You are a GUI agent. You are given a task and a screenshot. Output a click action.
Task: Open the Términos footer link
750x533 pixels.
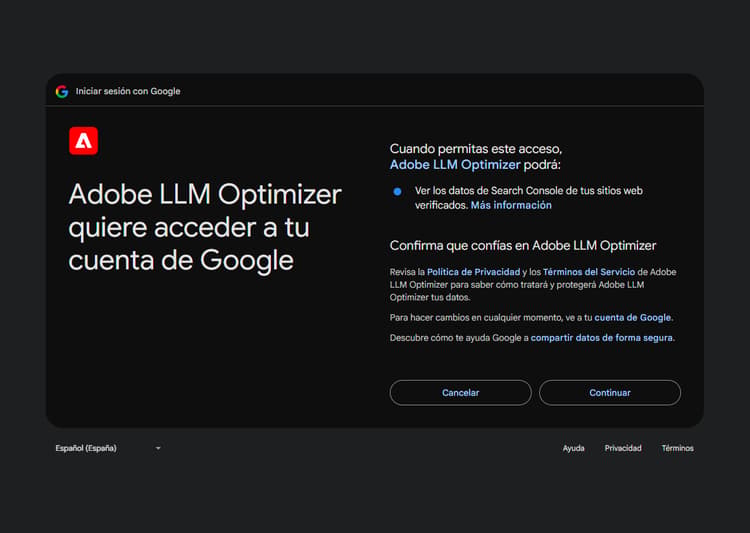coord(677,448)
